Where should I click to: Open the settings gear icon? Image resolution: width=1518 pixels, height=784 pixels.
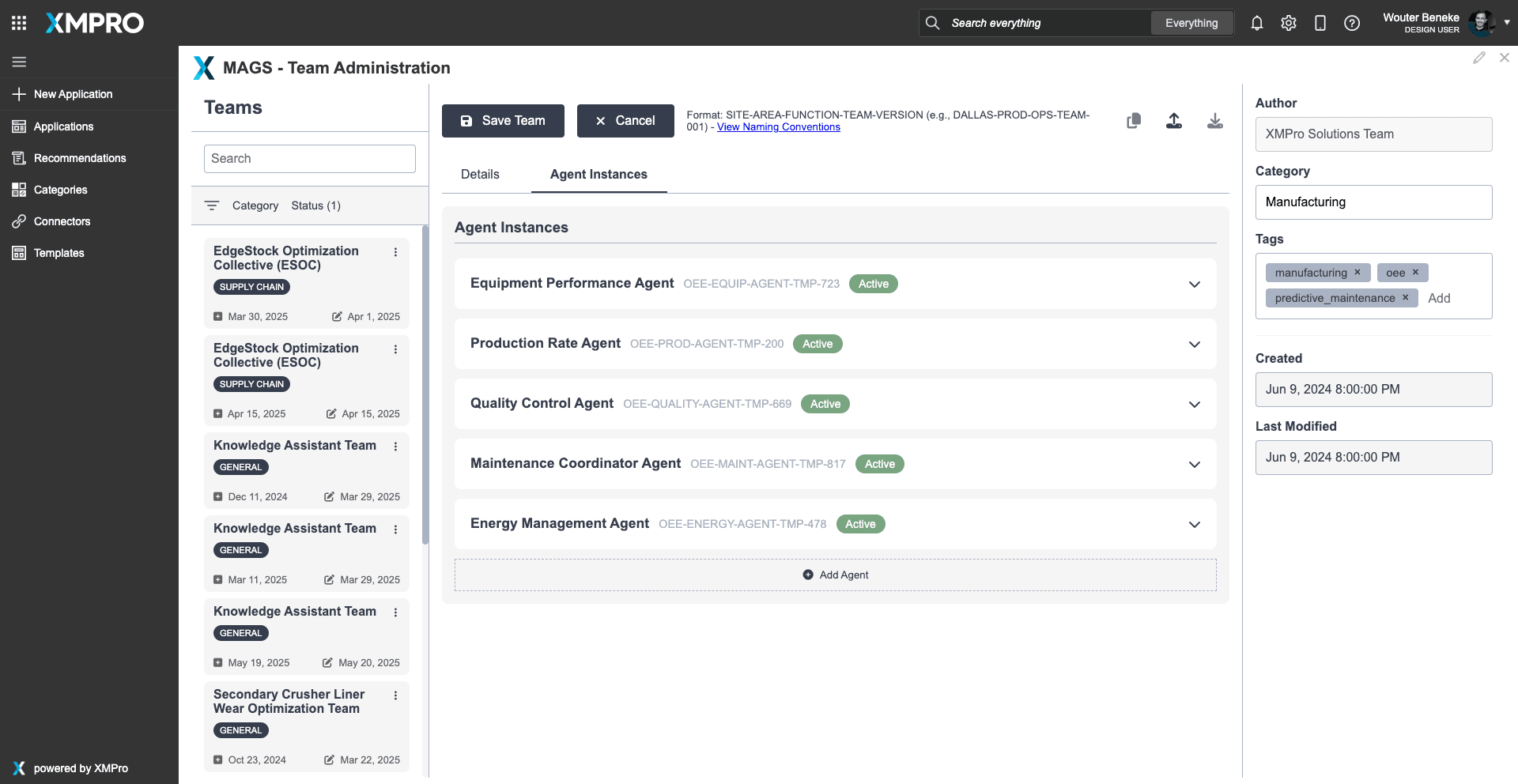[1289, 24]
